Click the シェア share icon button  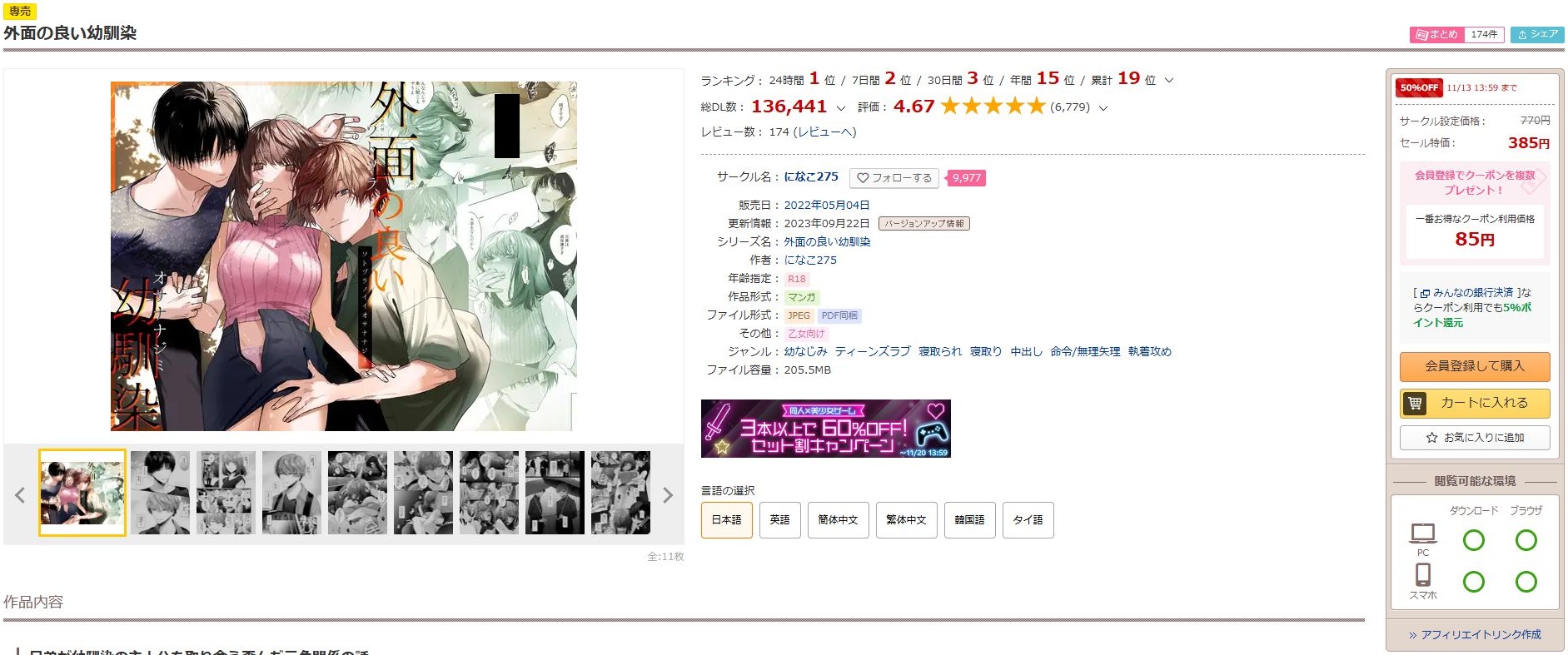(1537, 35)
